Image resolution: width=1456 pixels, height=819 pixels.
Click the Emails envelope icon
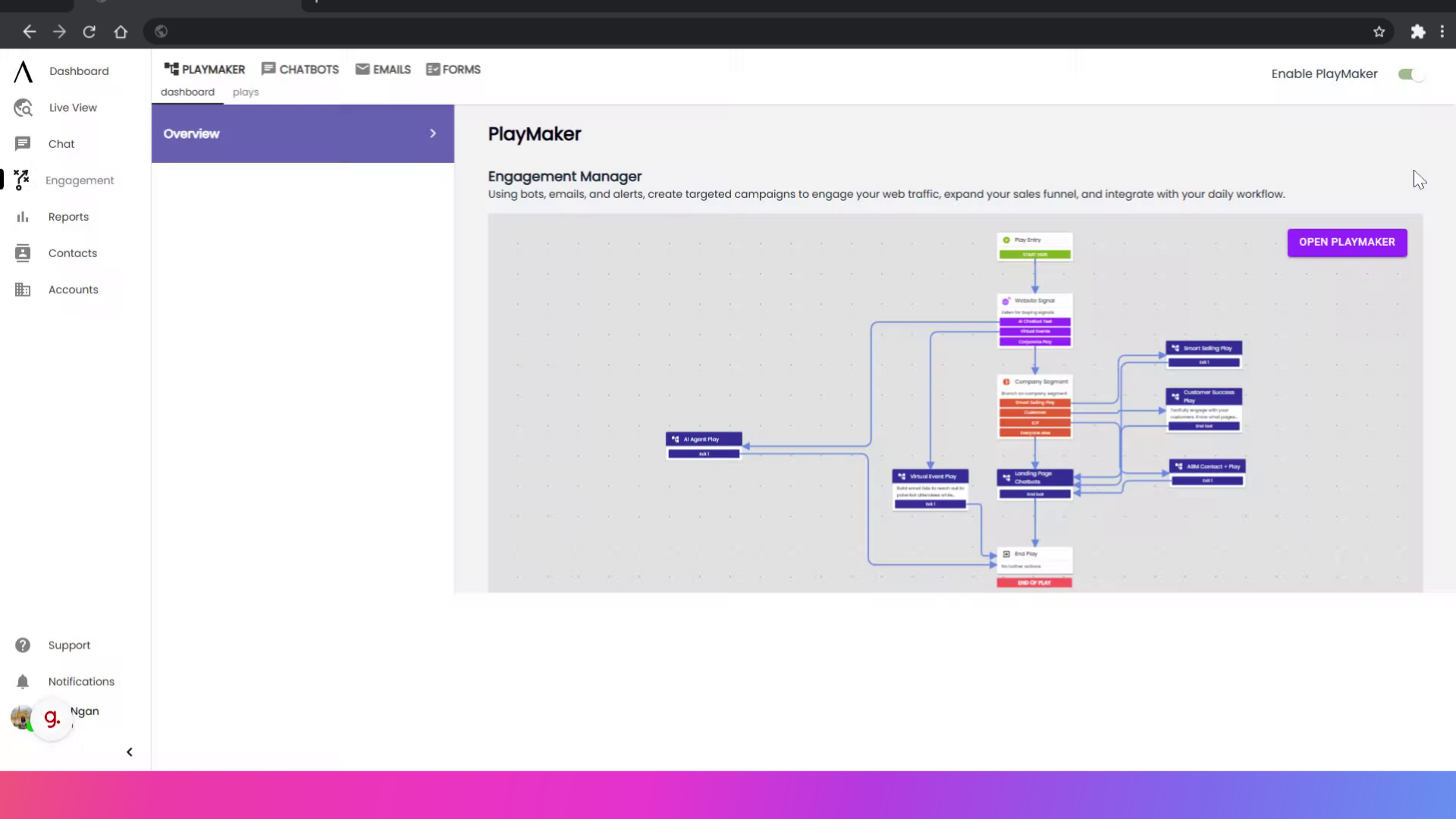tap(362, 69)
